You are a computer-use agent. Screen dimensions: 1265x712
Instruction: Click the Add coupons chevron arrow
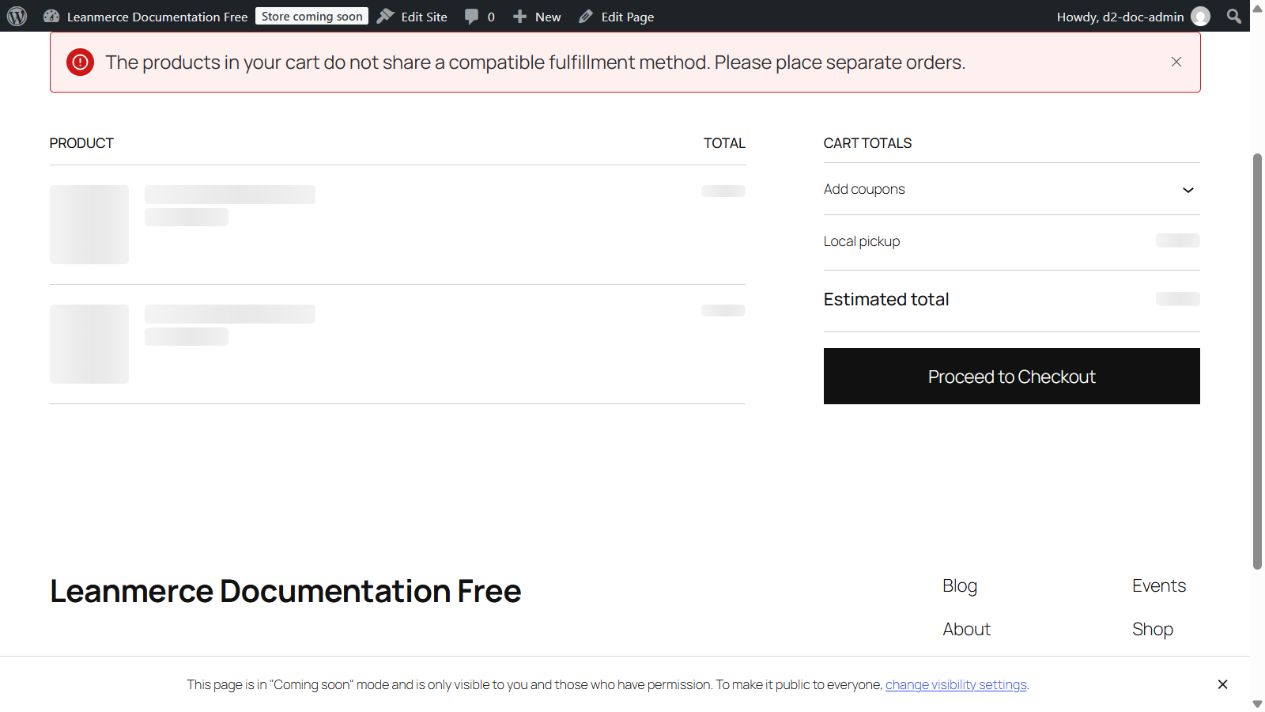click(x=1188, y=190)
